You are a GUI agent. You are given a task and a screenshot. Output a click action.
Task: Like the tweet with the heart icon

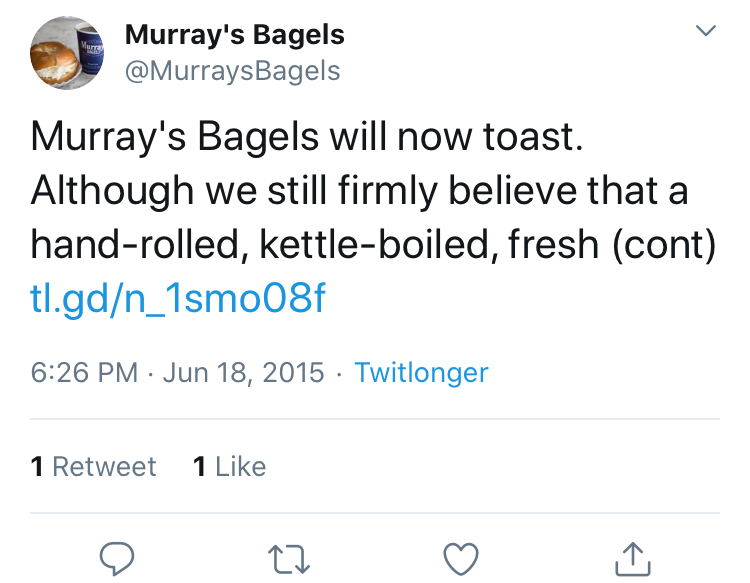point(461,557)
